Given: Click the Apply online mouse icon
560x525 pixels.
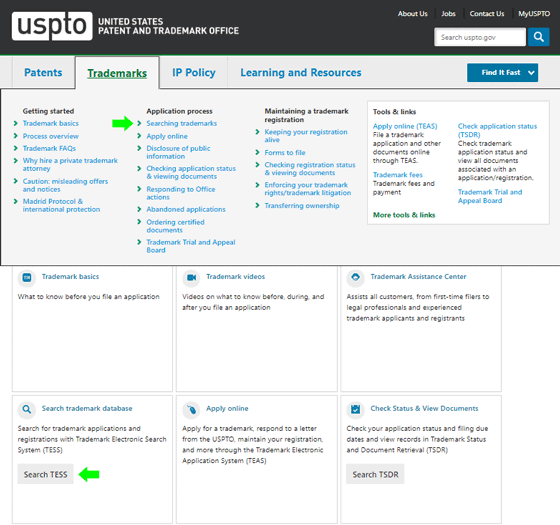Looking at the screenshot, I should (191, 409).
